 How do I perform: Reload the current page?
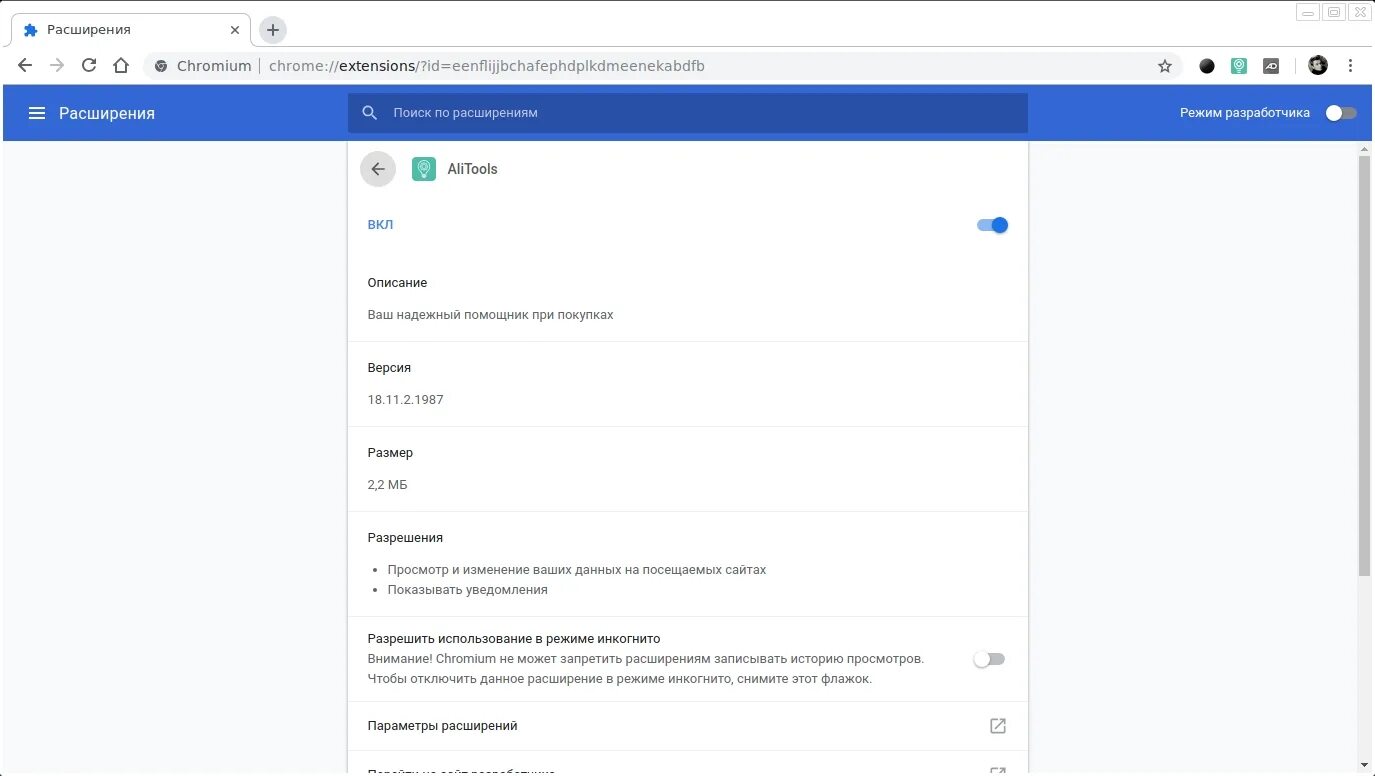pyautogui.click(x=89, y=65)
